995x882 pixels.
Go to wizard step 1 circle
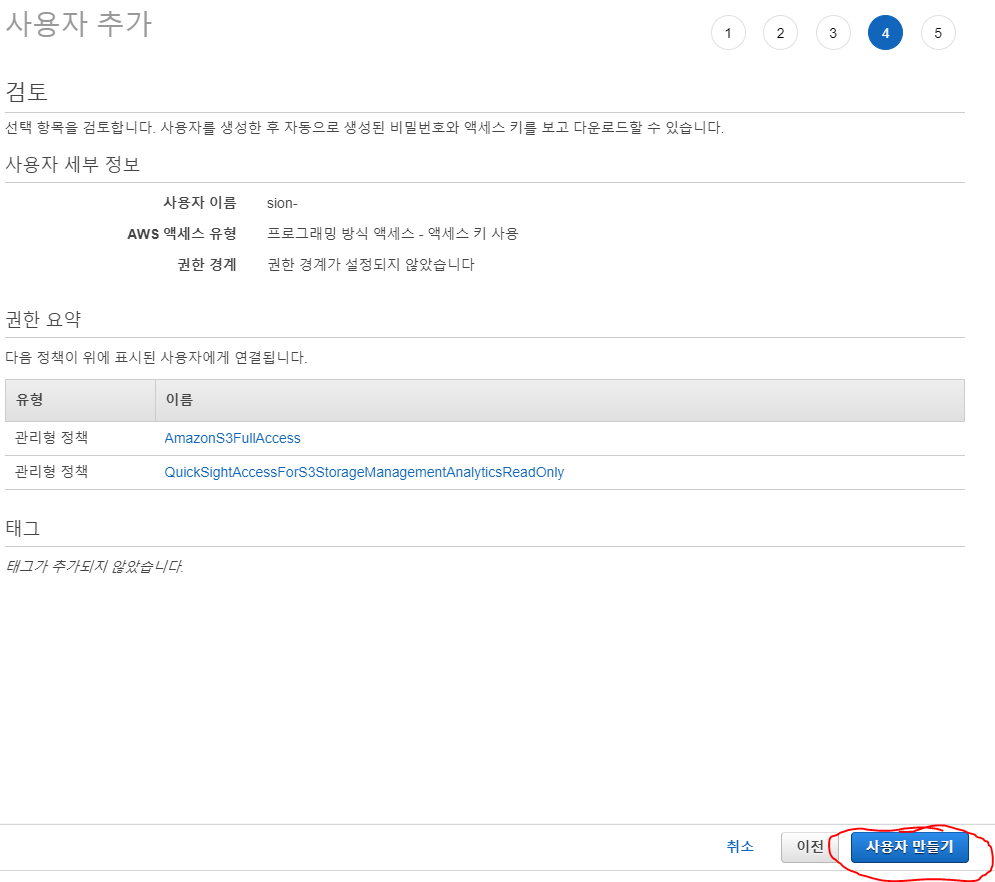click(x=728, y=33)
